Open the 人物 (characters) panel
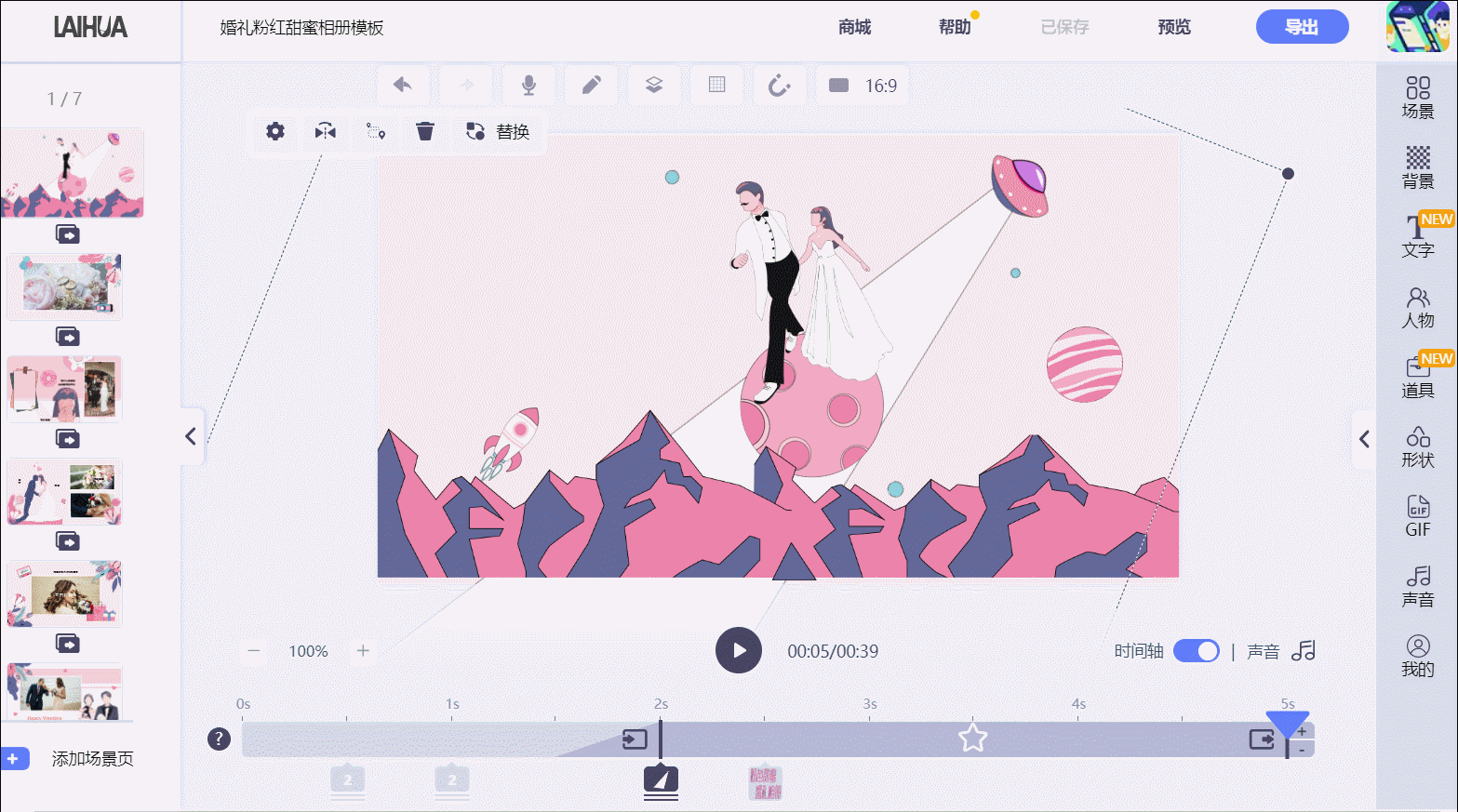Image resolution: width=1458 pixels, height=812 pixels. coord(1417,308)
